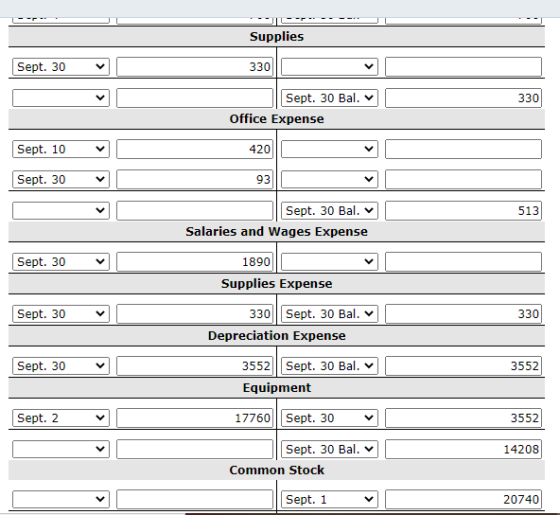The height and width of the screenshot is (515, 560).
Task: Click empty credit field beside Office Expense 93
Action: [463, 179]
